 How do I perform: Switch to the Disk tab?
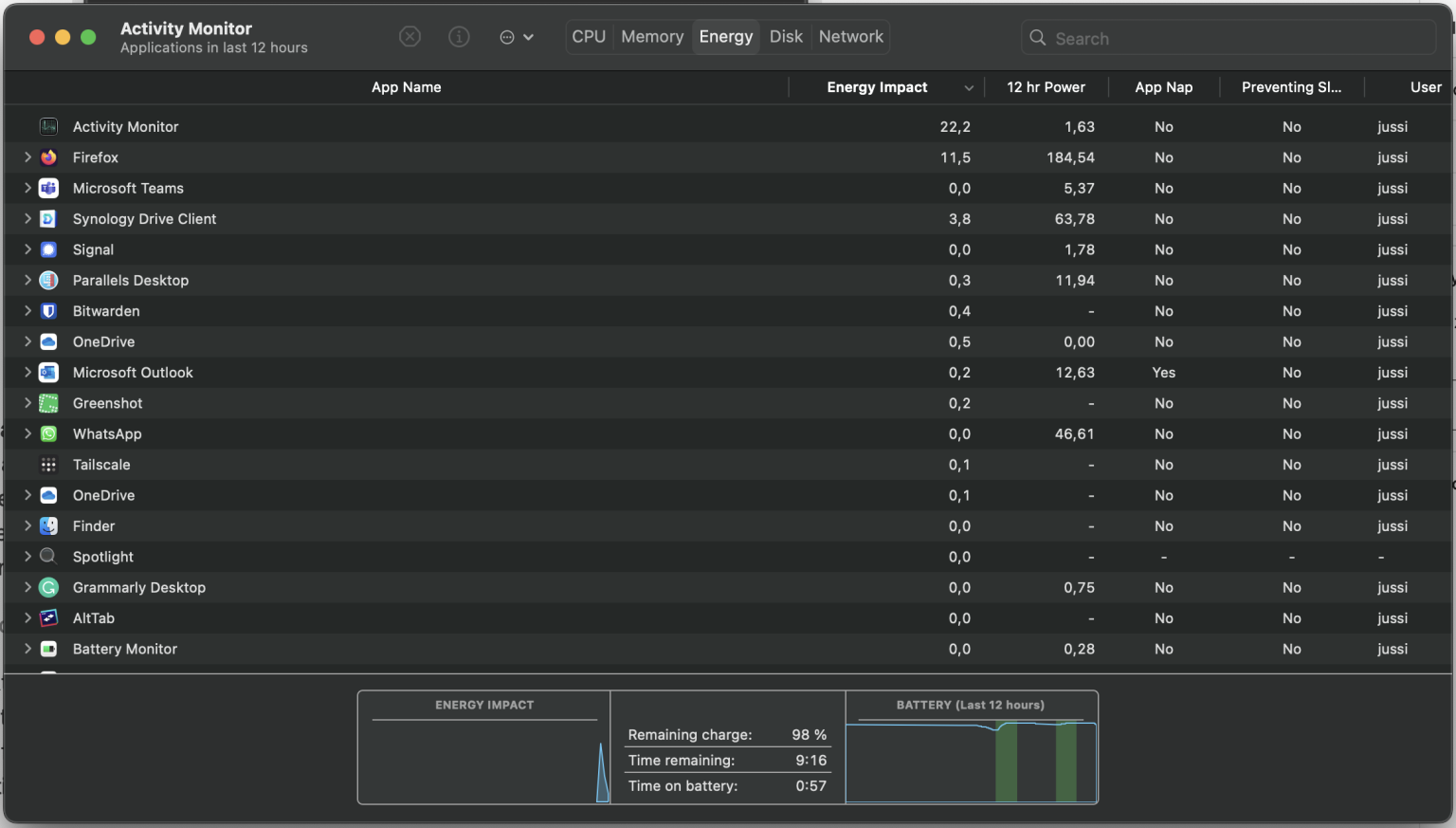(x=786, y=37)
